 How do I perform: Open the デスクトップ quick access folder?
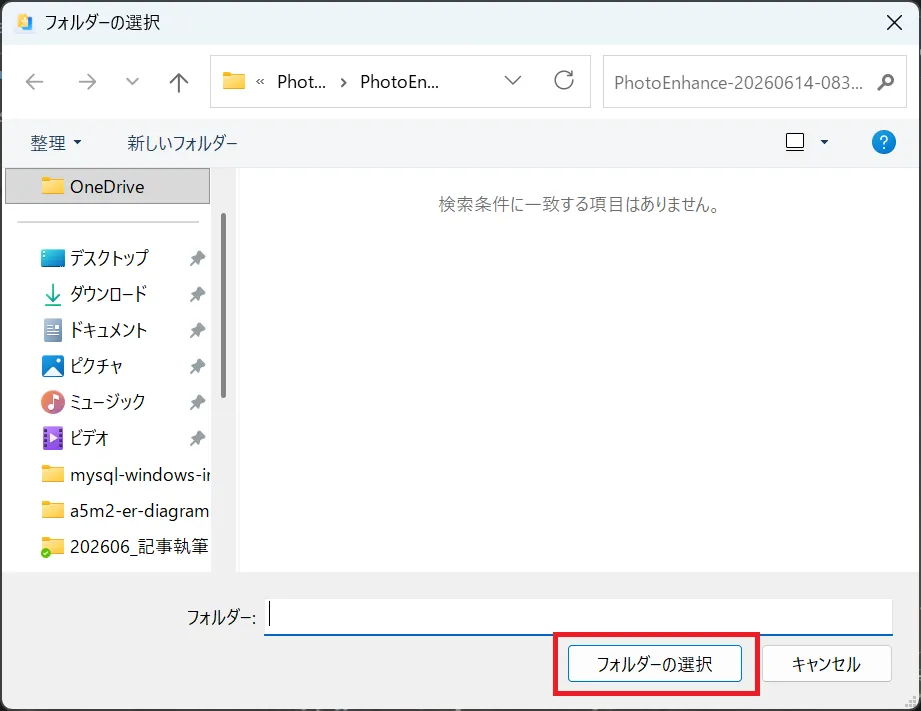pos(109,258)
